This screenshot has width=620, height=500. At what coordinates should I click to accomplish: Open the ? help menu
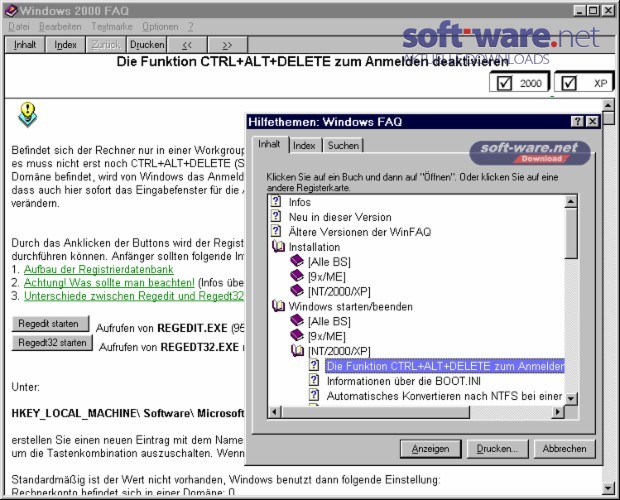[x=191, y=26]
